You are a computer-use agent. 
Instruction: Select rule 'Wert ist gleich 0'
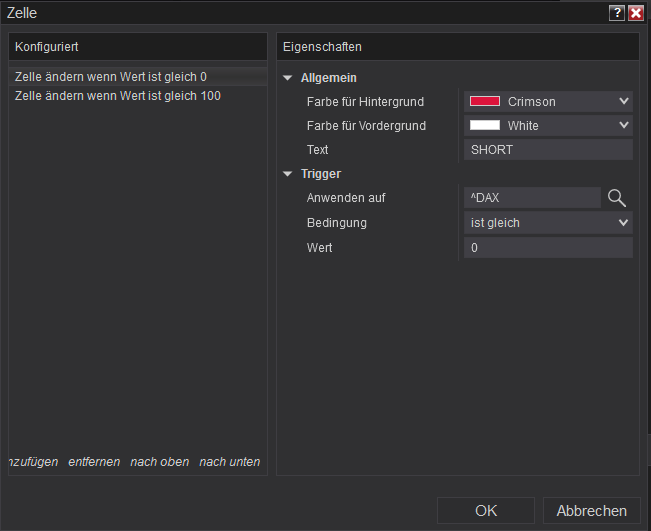pyautogui.click(x=111, y=76)
